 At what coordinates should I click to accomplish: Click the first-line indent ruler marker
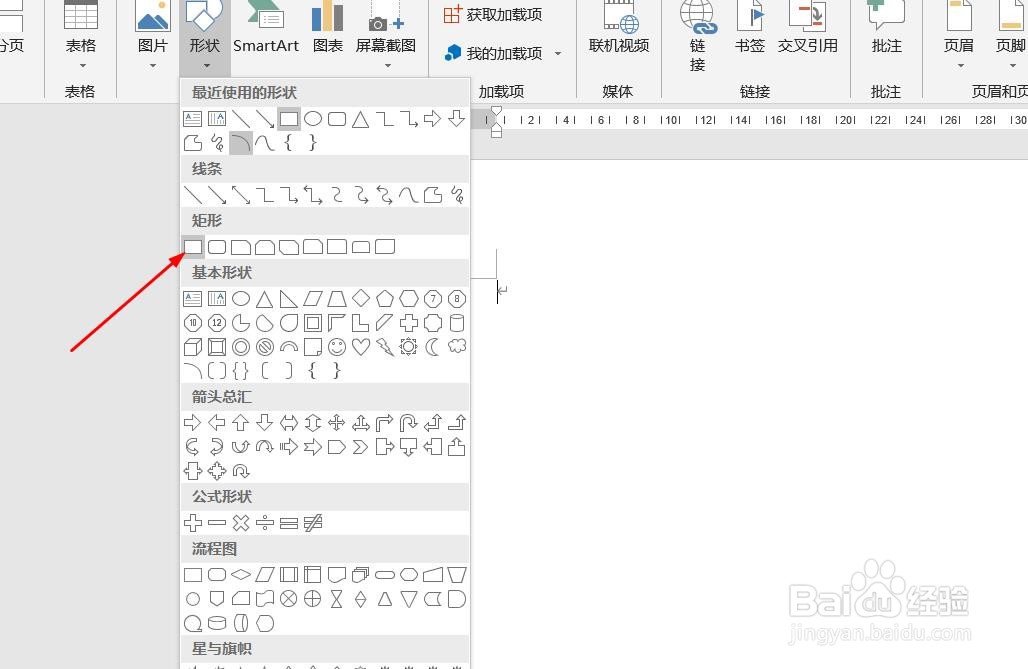496,112
